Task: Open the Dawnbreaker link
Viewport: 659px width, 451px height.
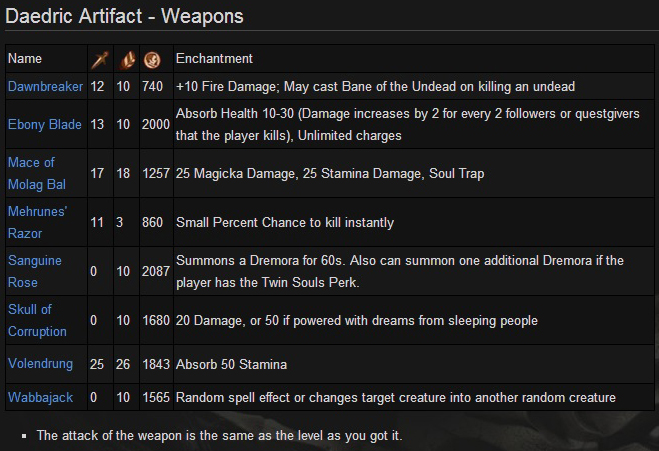Action: [x=46, y=87]
